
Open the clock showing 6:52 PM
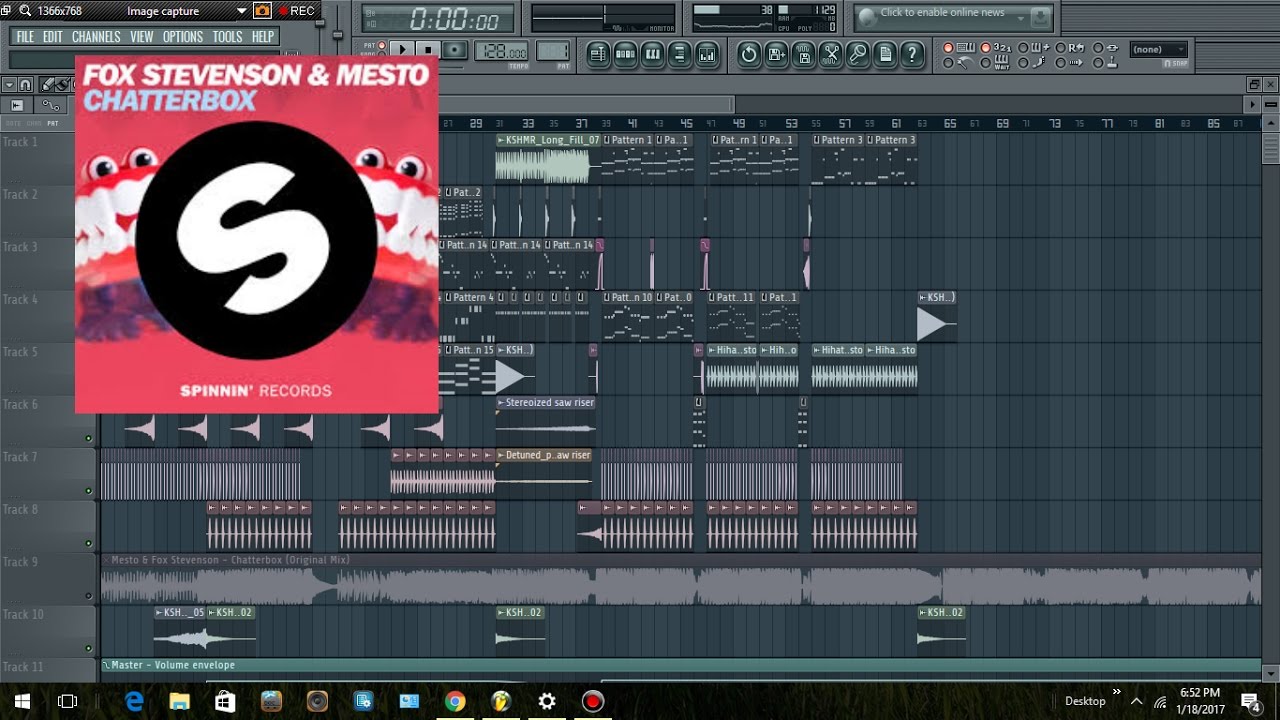(1200, 701)
